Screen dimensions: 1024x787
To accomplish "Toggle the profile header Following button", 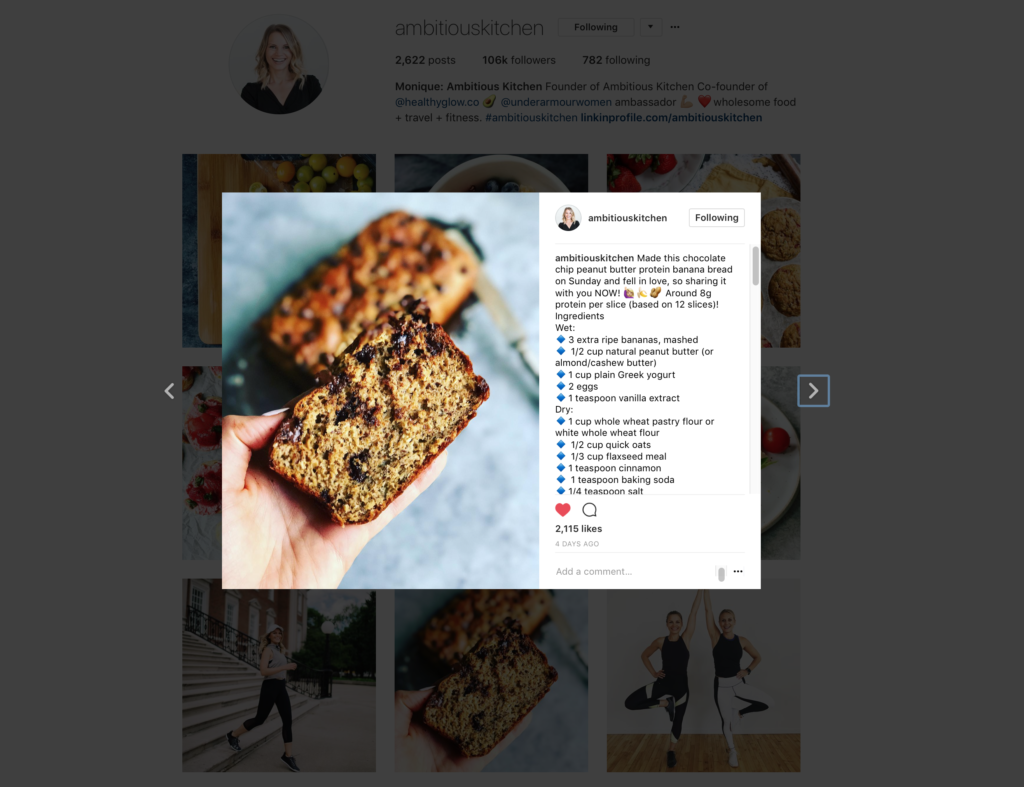I will point(596,27).
